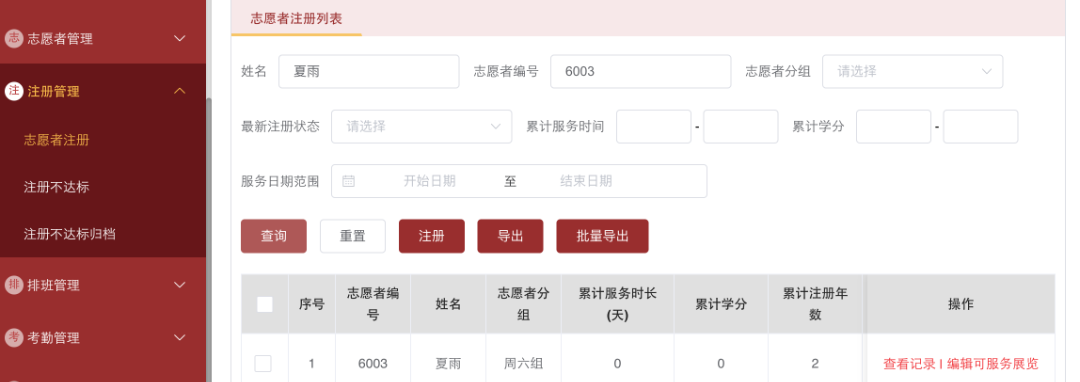Check the row checkbox for 夏雨
1080x382 pixels.
263,363
